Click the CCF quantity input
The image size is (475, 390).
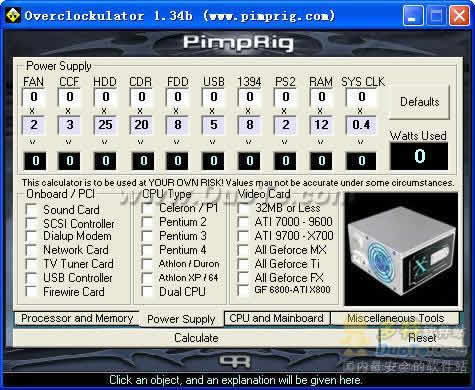coord(69,97)
